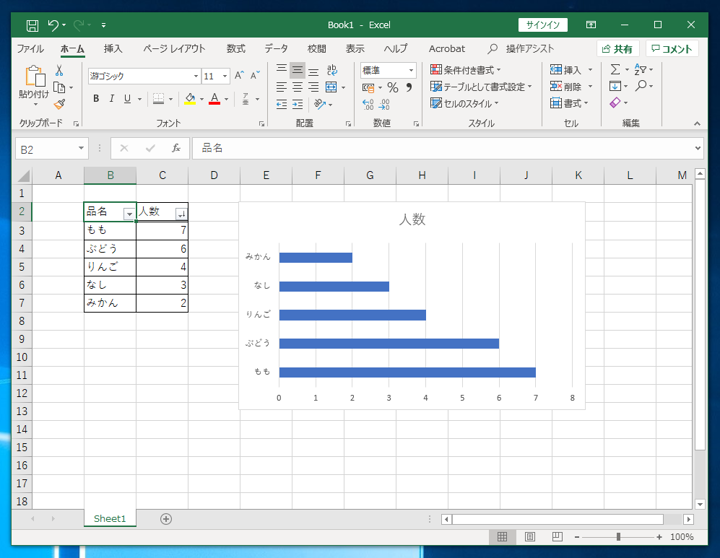Switch to the 挿入 ribbon tab
This screenshot has width=720, height=558.
click(x=113, y=49)
